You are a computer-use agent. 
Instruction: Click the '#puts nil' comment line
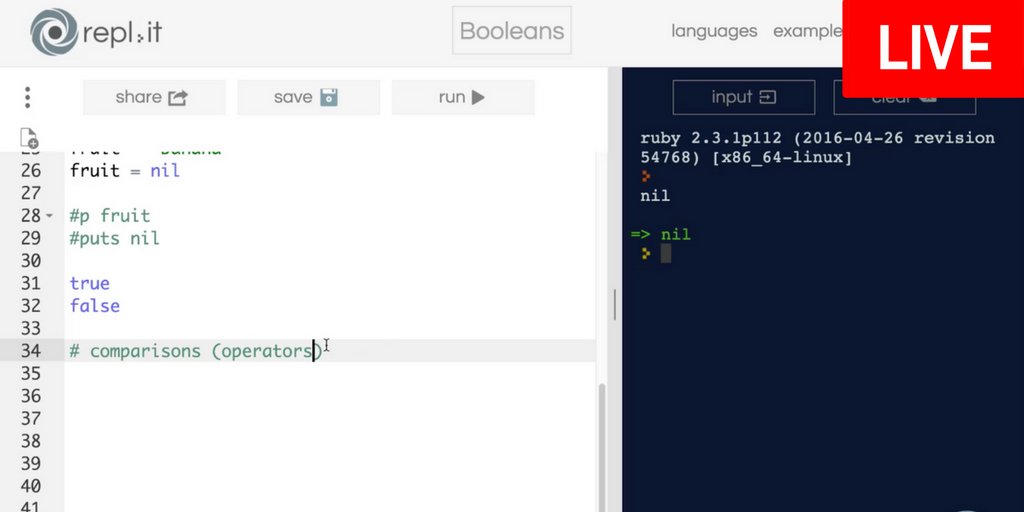coord(114,238)
